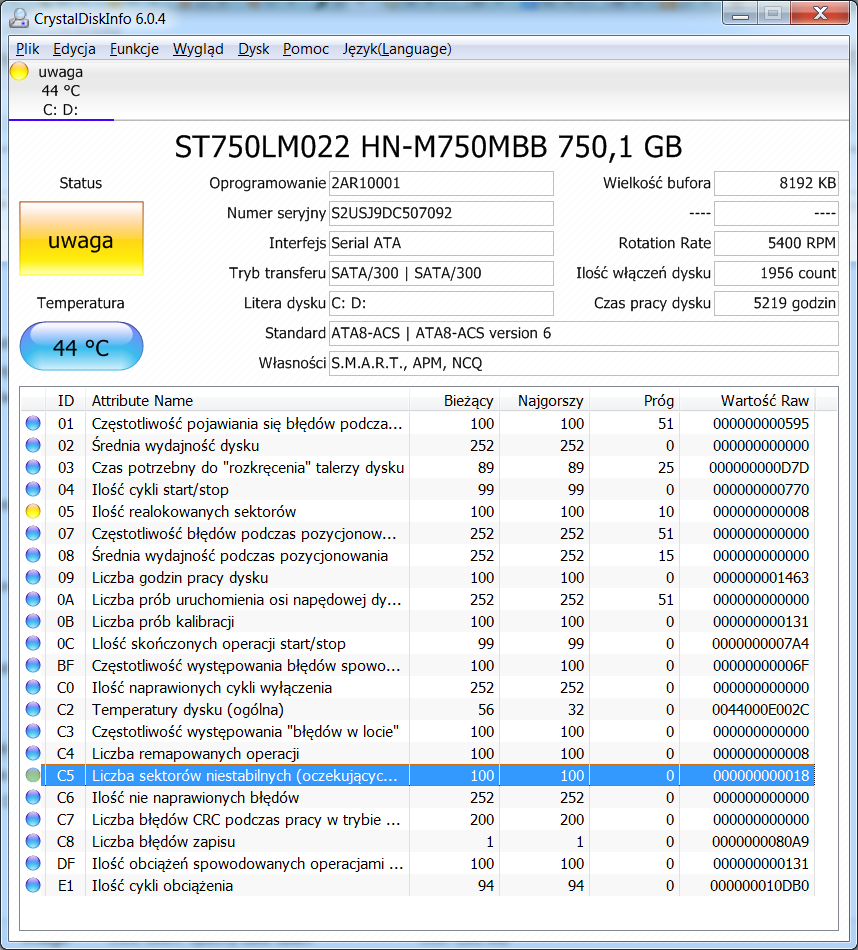Image resolution: width=858 pixels, height=950 pixels.
Task: Click the blue status dot for attribute 0A
Action: (x=33, y=599)
